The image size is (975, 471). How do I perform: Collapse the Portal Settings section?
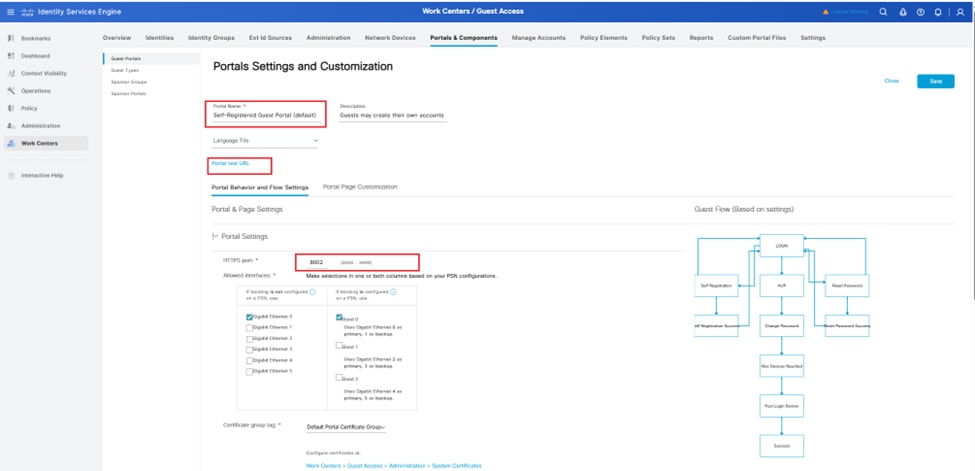[215, 236]
